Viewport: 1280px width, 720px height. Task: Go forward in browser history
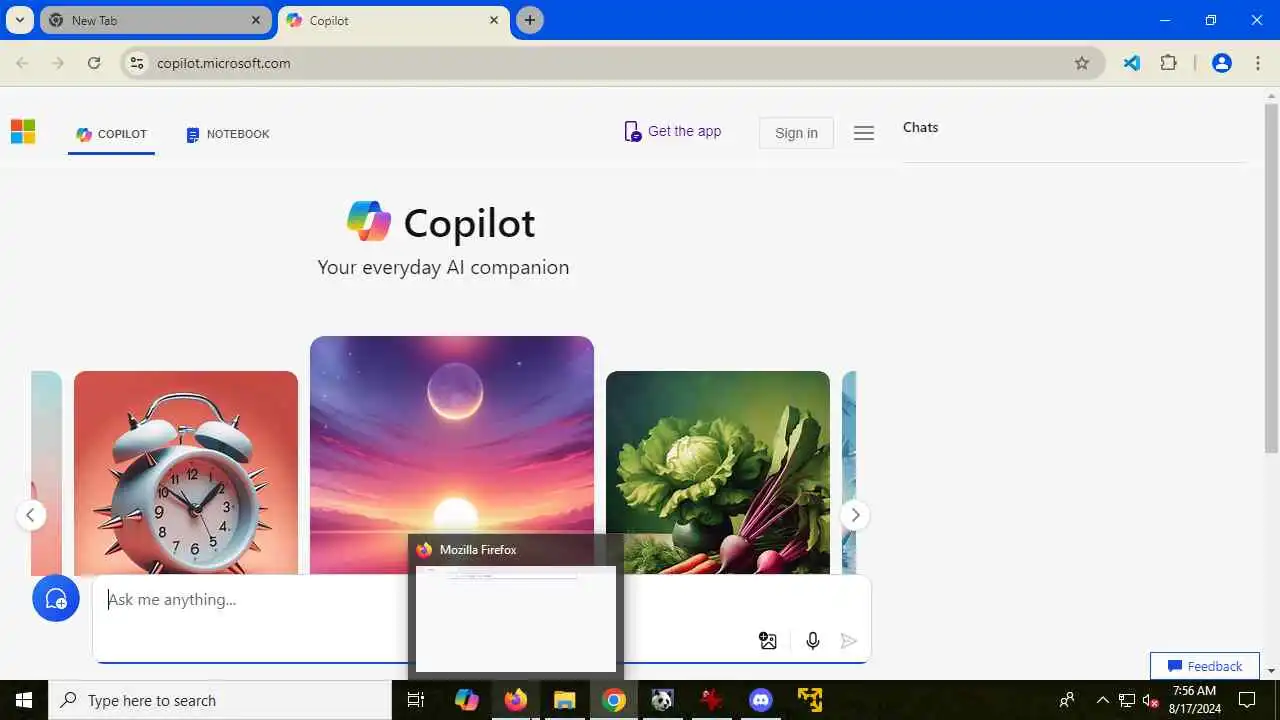(x=58, y=63)
